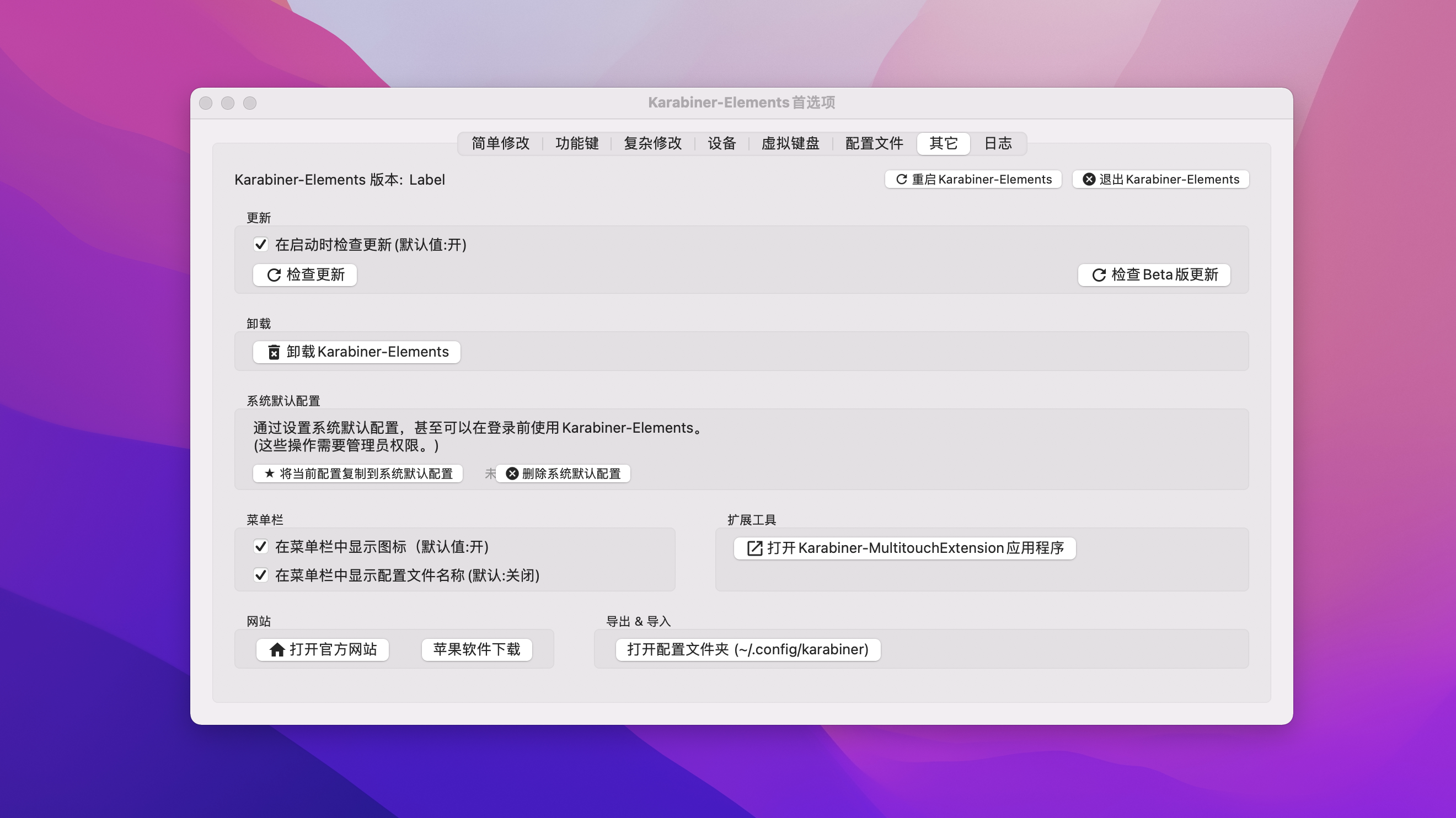Click the house icon on 打开官方网站
Viewport: 1456px width, 818px height.
[x=277, y=650]
